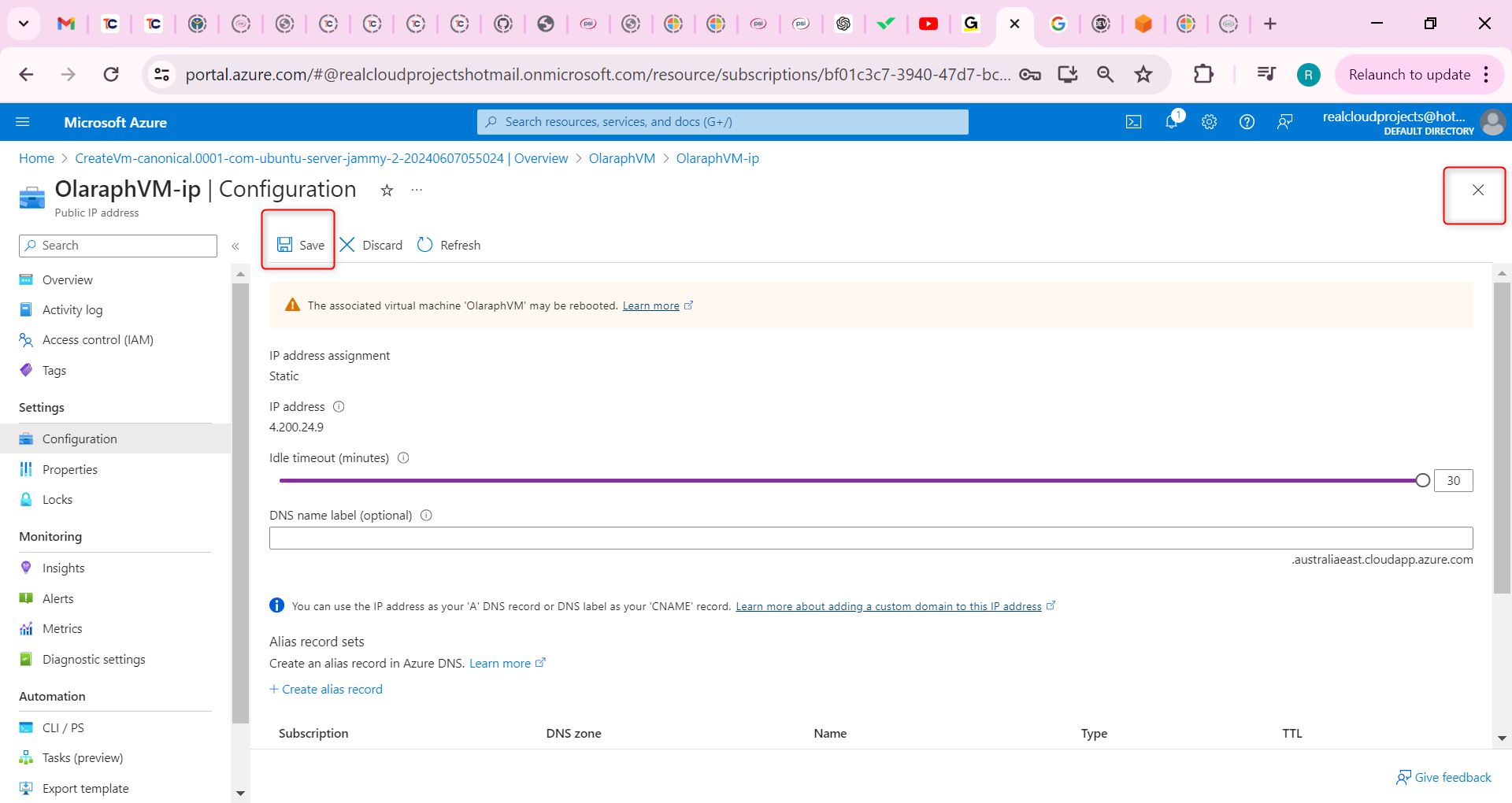Click the Subscription column header
The width and height of the screenshot is (1512, 803).
[x=313, y=734]
